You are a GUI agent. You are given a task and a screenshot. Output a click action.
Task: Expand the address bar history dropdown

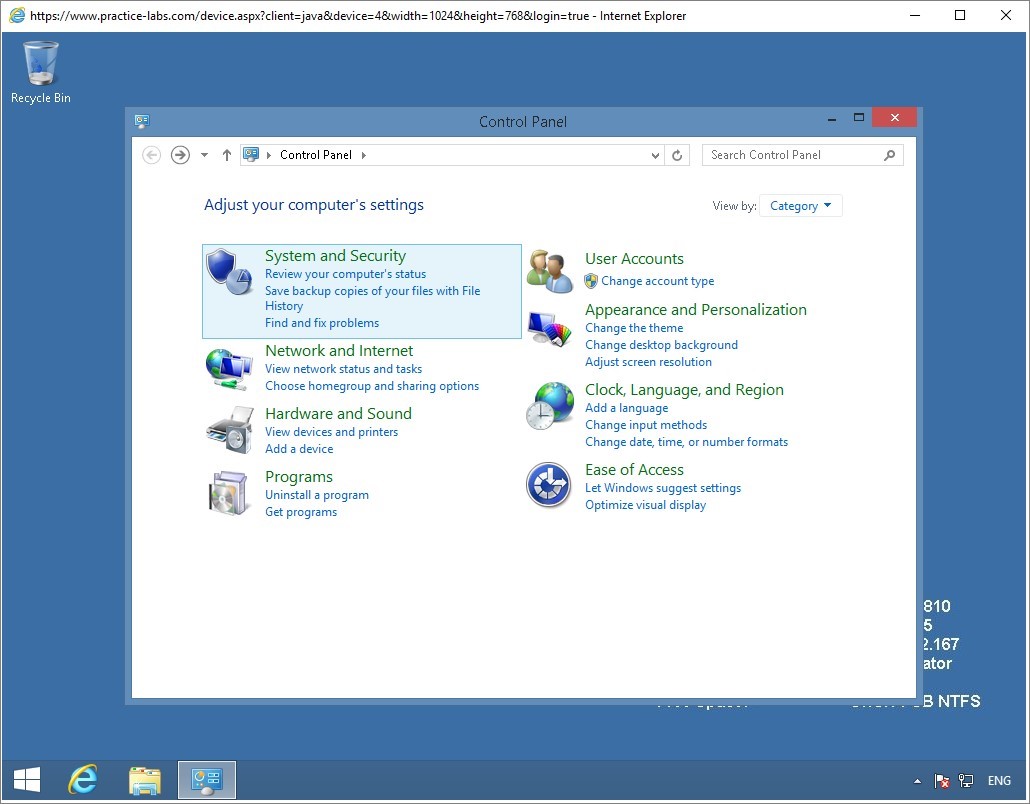coord(655,155)
